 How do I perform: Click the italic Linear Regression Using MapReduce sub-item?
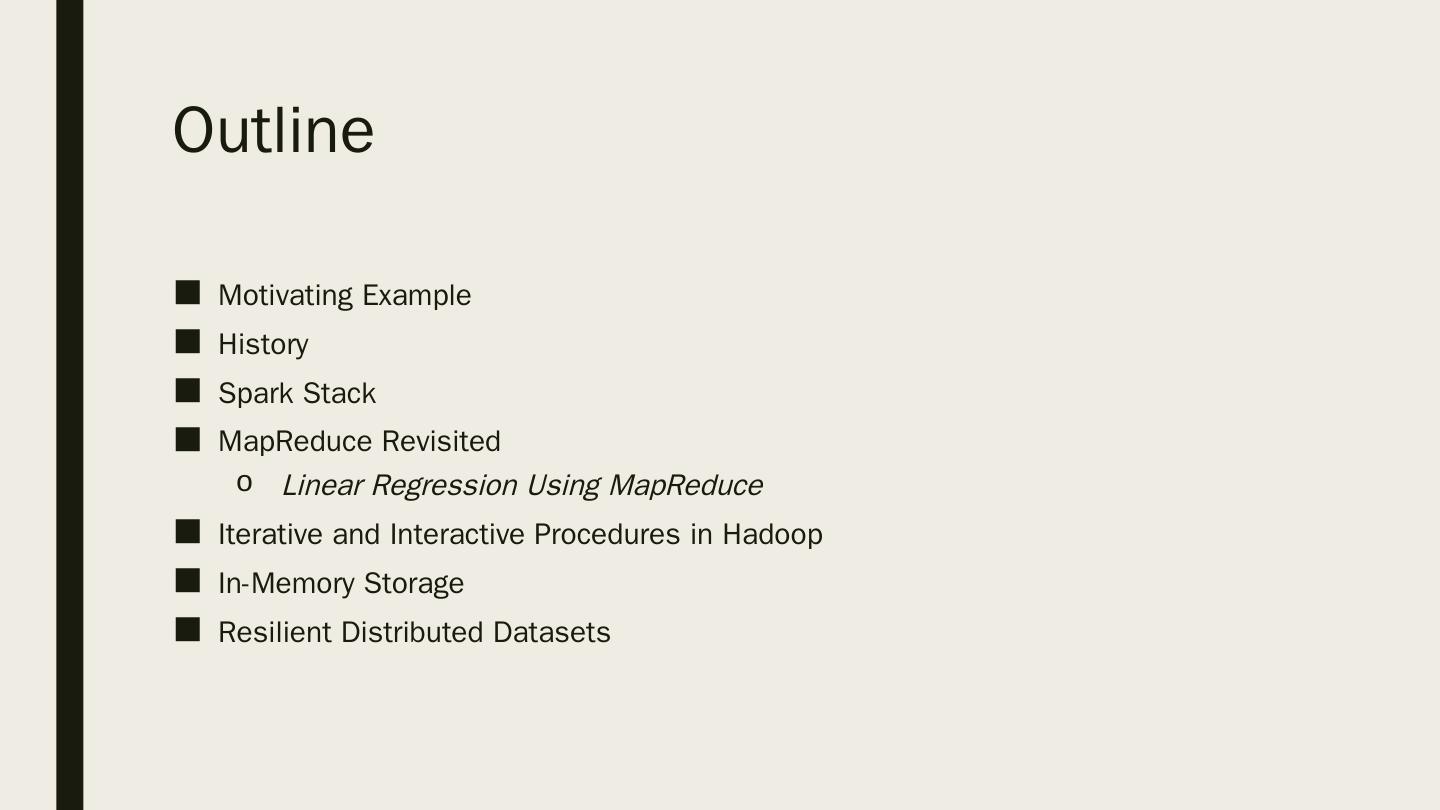pyautogui.click(x=521, y=485)
